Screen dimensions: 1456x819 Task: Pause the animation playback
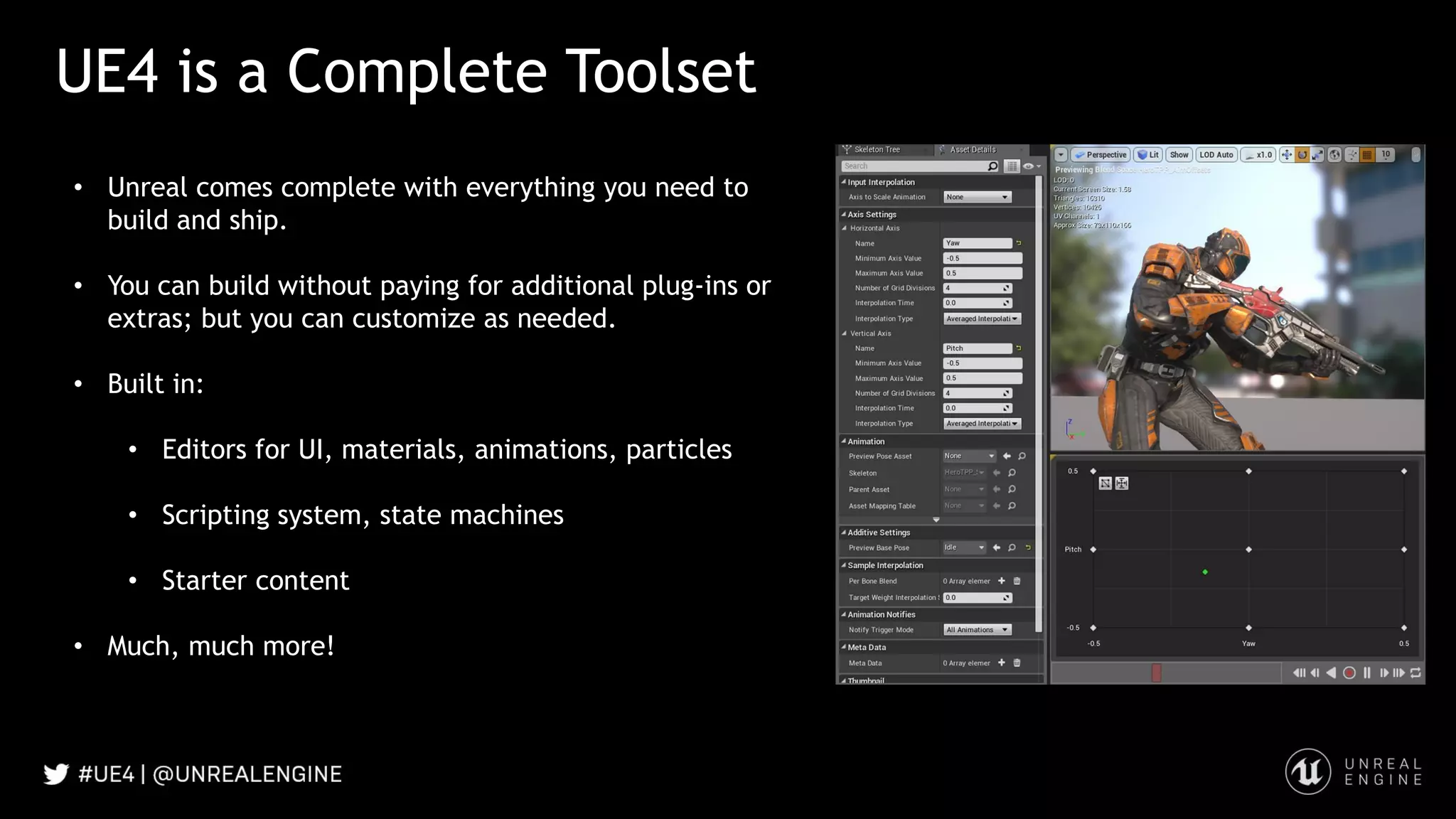(x=1366, y=673)
